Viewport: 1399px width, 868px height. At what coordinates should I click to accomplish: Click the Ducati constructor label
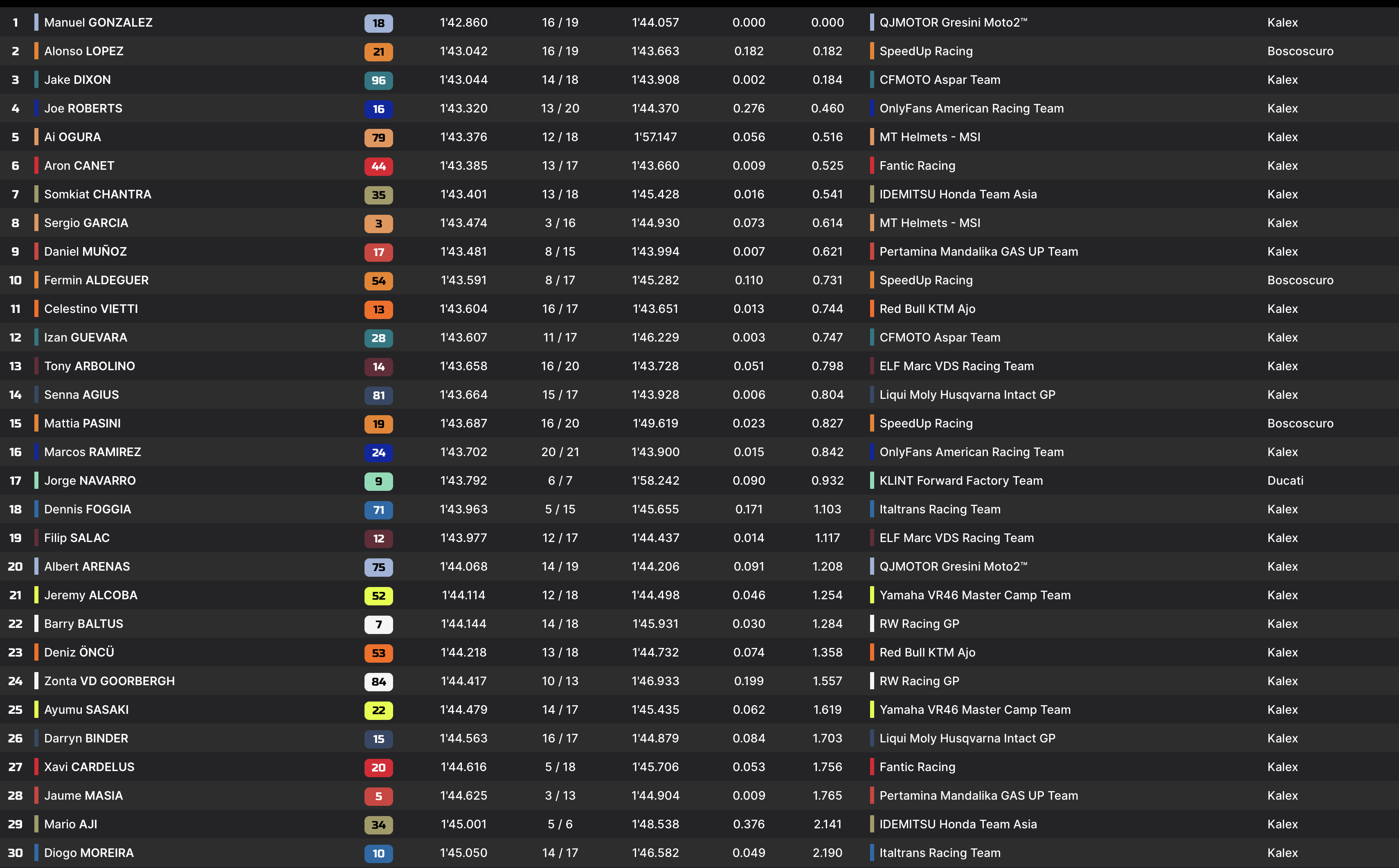coord(1285,481)
